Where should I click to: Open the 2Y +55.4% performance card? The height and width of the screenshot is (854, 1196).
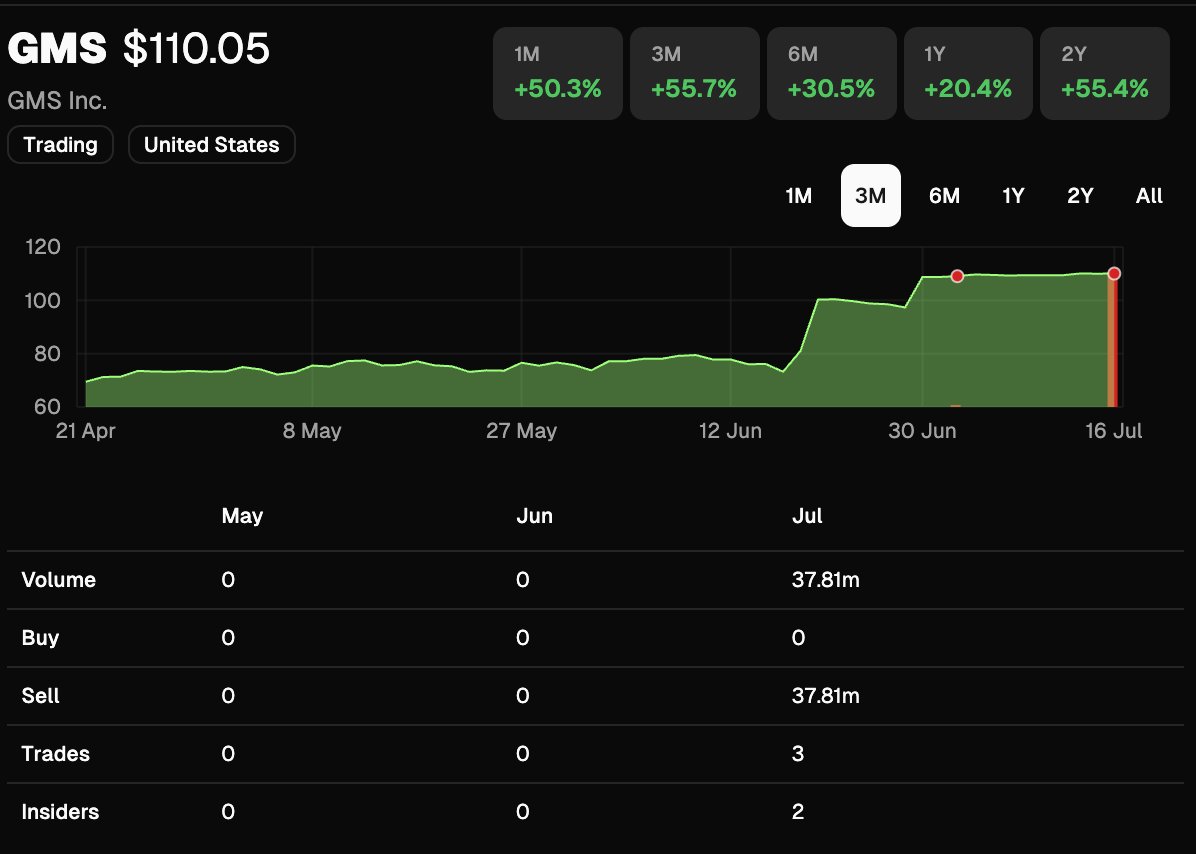click(1104, 73)
